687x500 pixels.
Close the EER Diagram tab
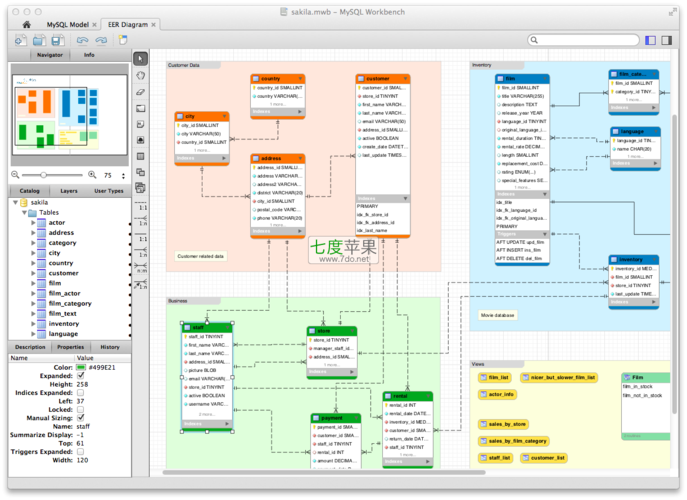(153, 25)
